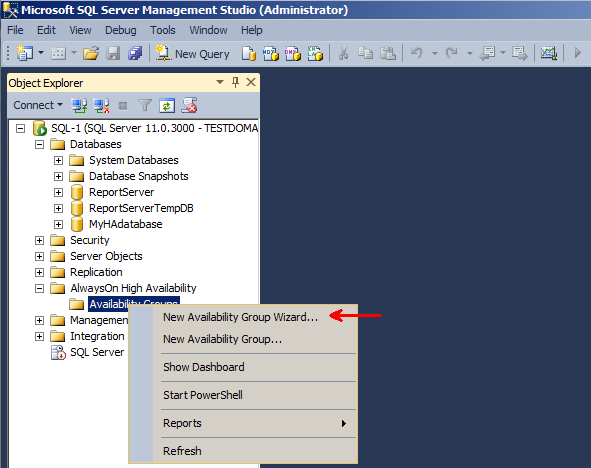Open the Help menu
The width and height of the screenshot is (591, 468).
(x=251, y=30)
